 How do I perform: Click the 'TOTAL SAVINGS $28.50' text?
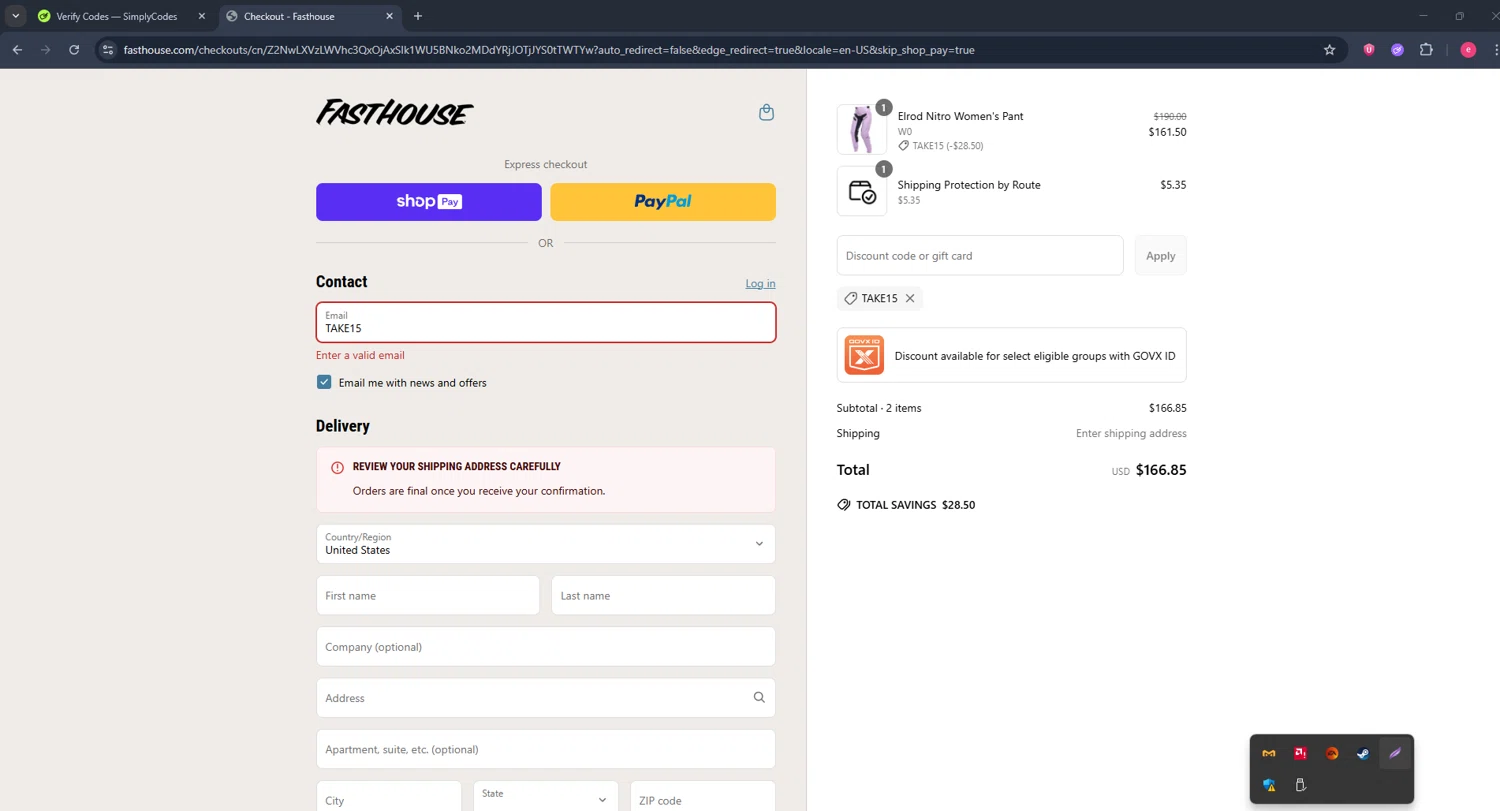[x=915, y=505]
